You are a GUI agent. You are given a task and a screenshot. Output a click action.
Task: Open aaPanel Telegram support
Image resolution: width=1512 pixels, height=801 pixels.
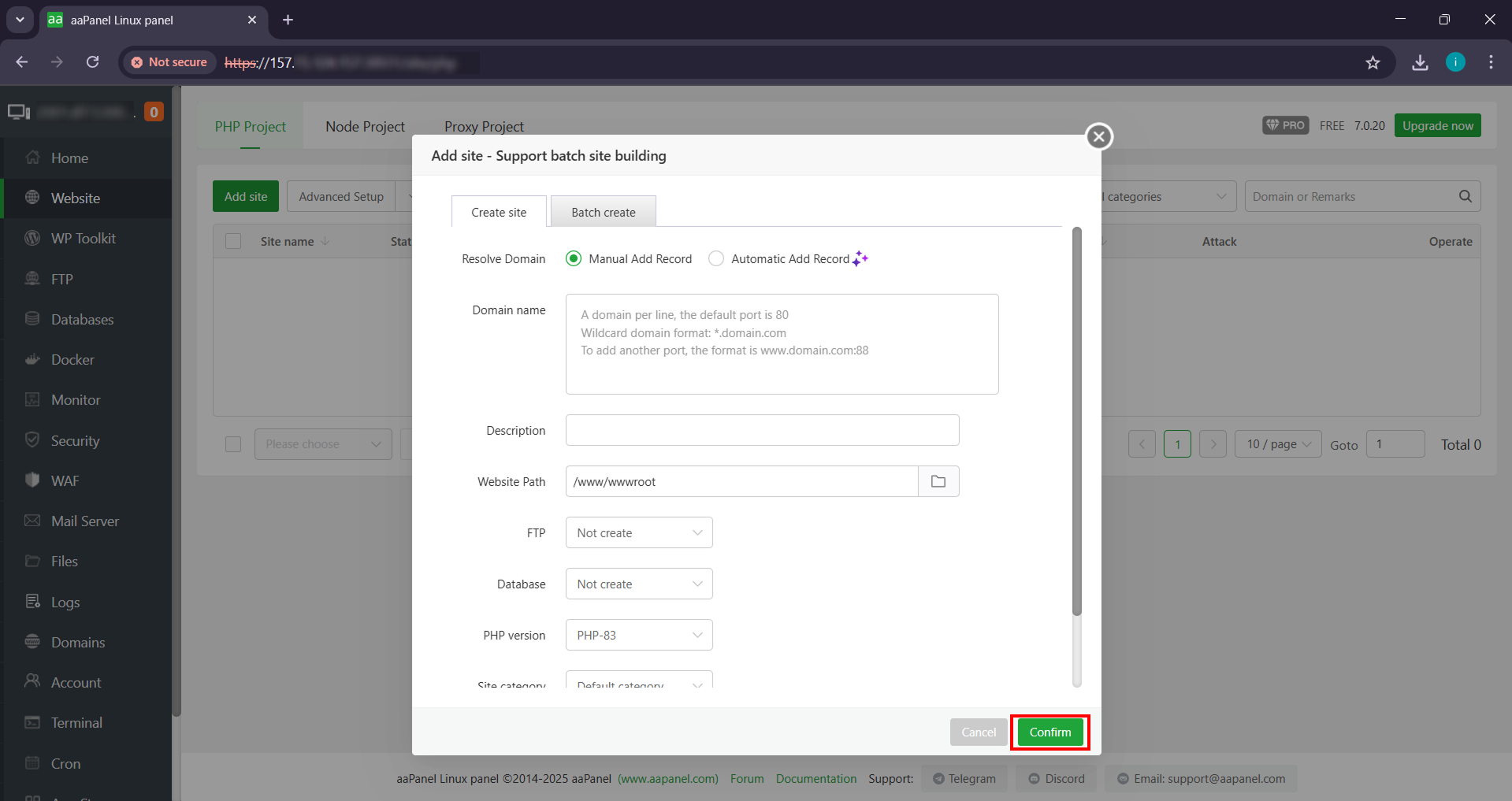pyautogui.click(x=964, y=778)
